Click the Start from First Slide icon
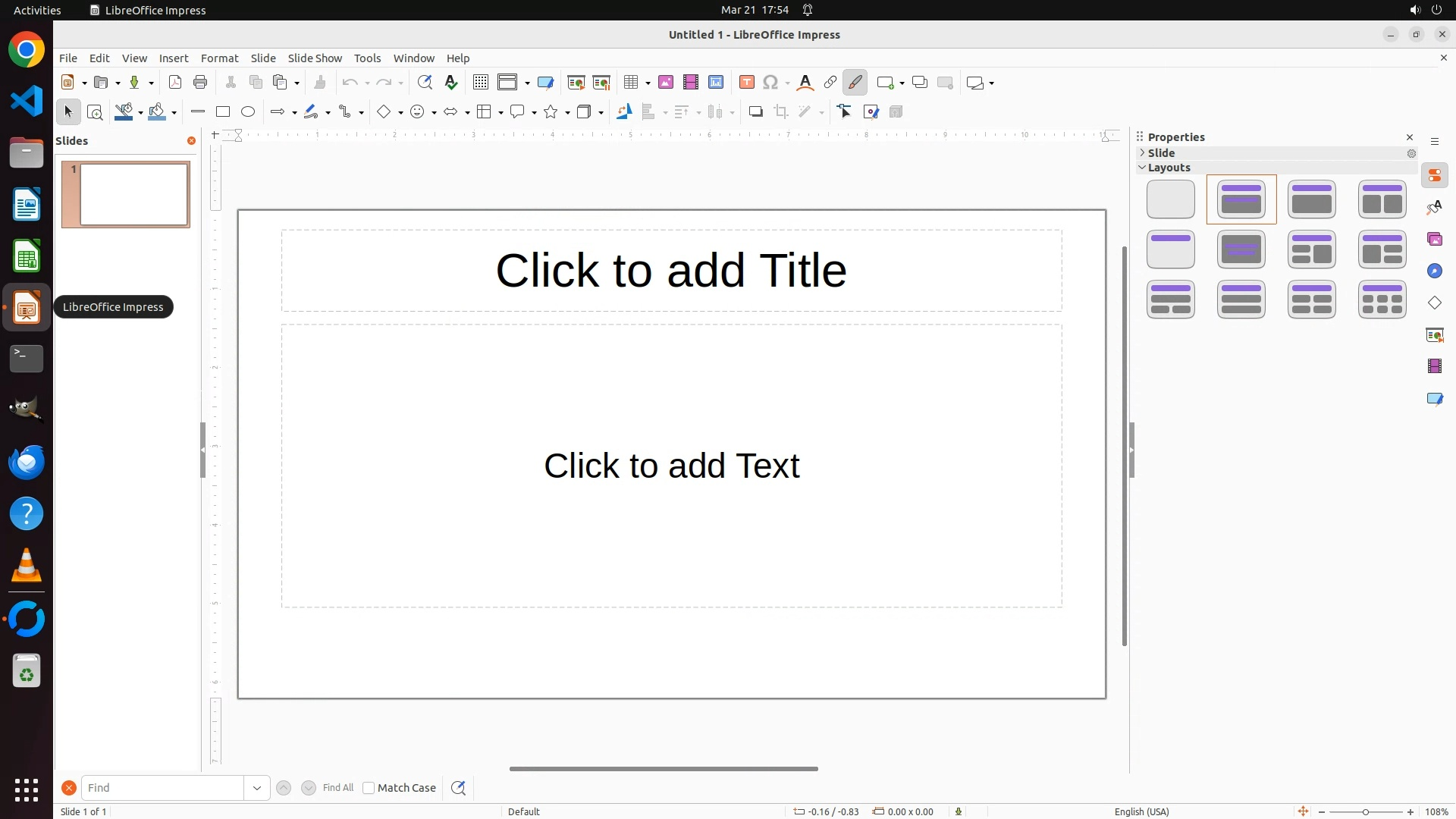Image resolution: width=1456 pixels, height=819 pixels. tap(576, 83)
